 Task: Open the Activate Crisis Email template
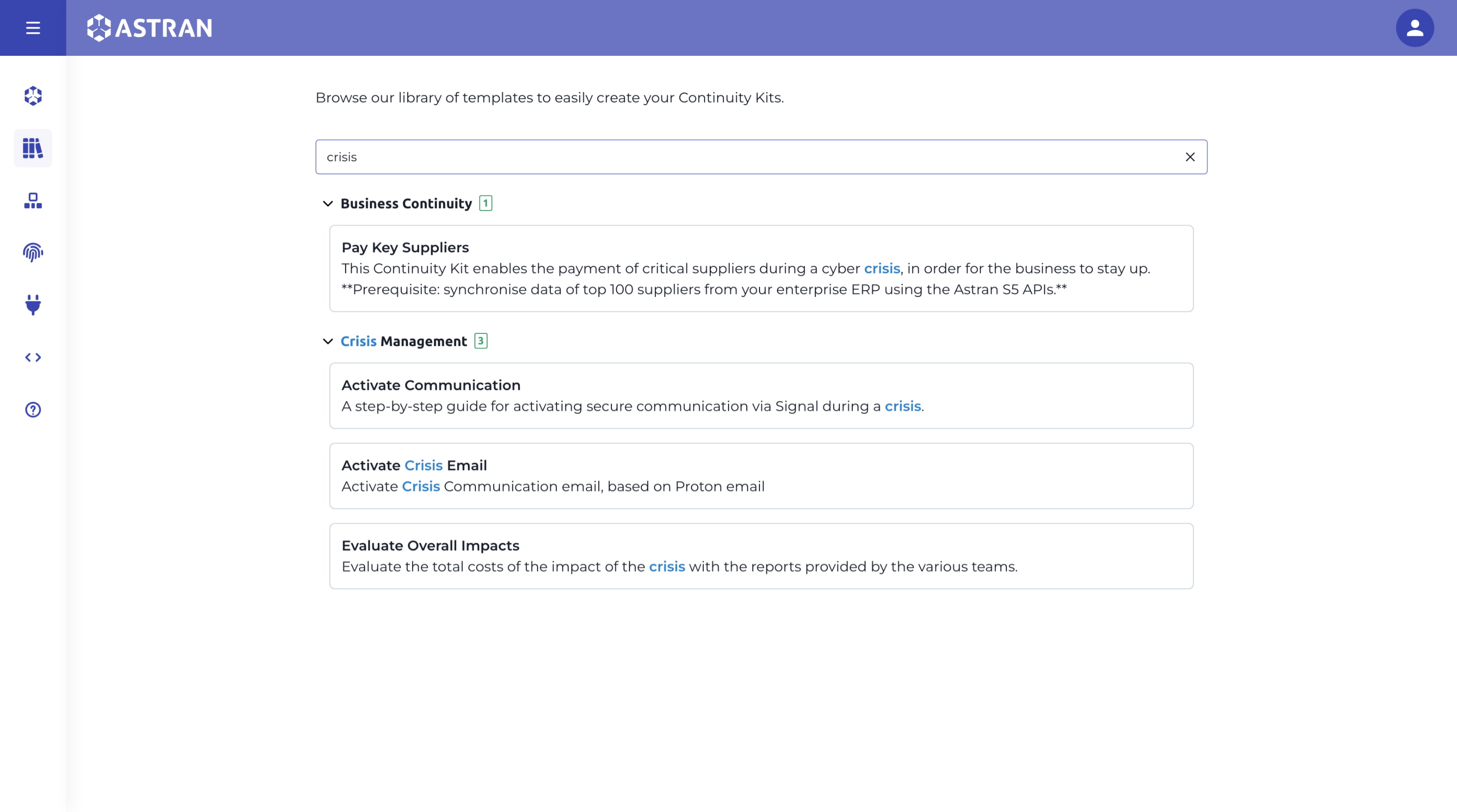pos(761,476)
